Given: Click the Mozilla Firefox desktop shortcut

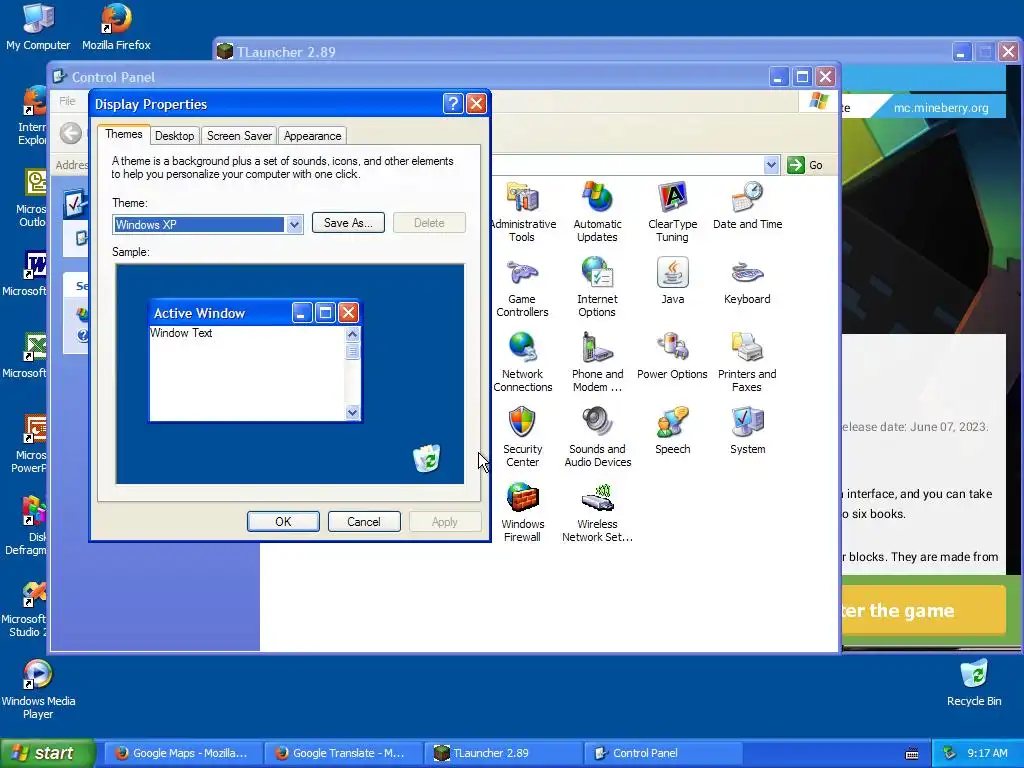Looking at the screenshot, I should (x=116, y=27).
